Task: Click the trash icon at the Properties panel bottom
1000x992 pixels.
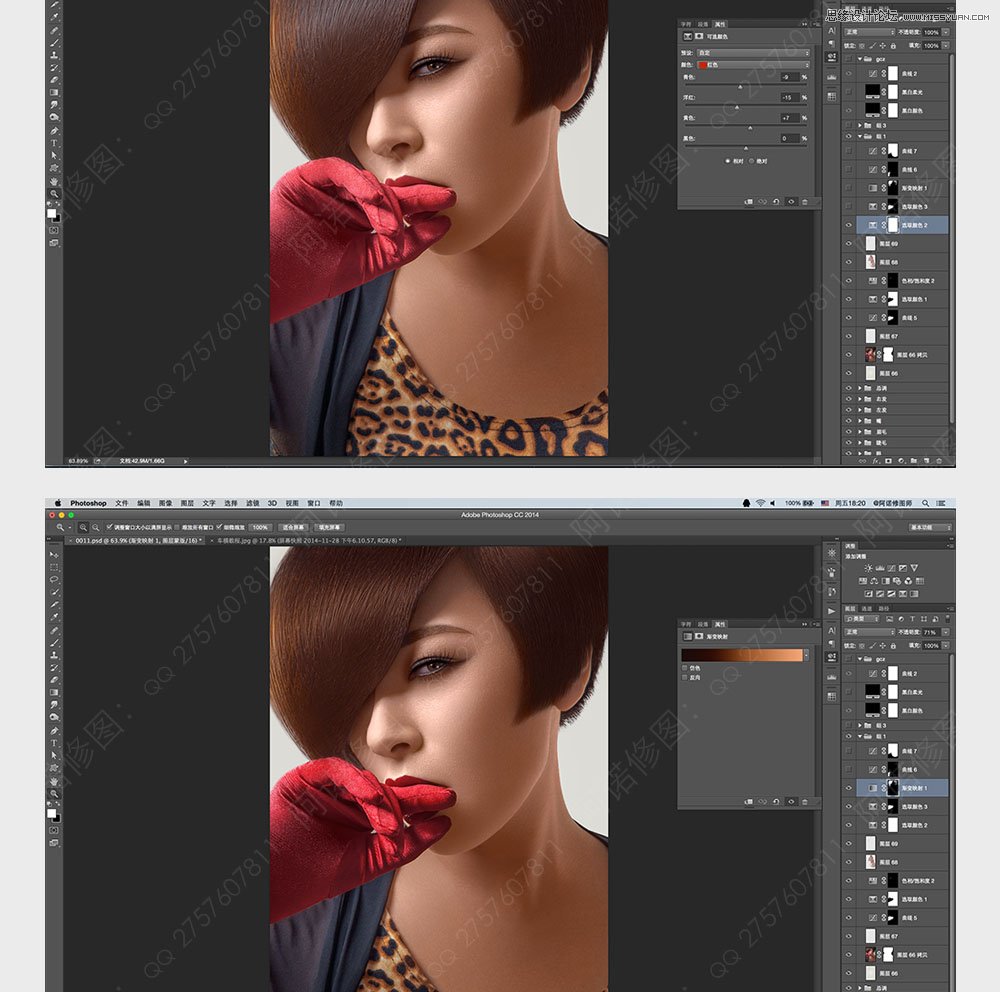Action: (x=805, y=801)
